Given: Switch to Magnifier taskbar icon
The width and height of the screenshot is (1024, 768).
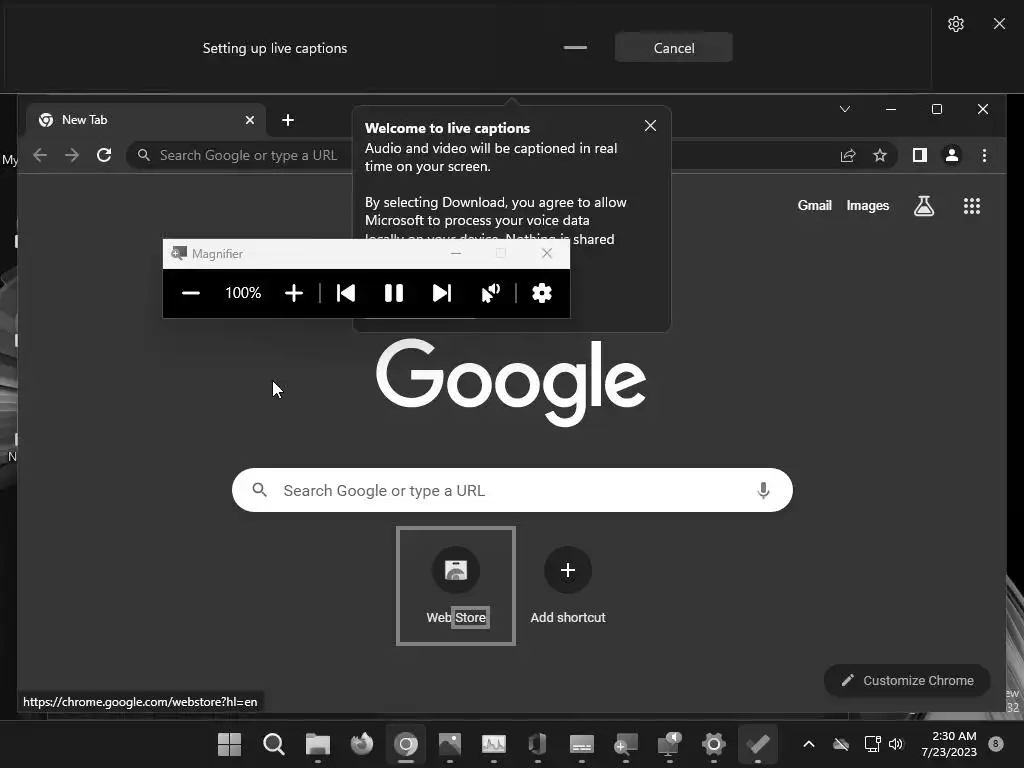Looking at the screenshot, I should (x=626, y=744).
